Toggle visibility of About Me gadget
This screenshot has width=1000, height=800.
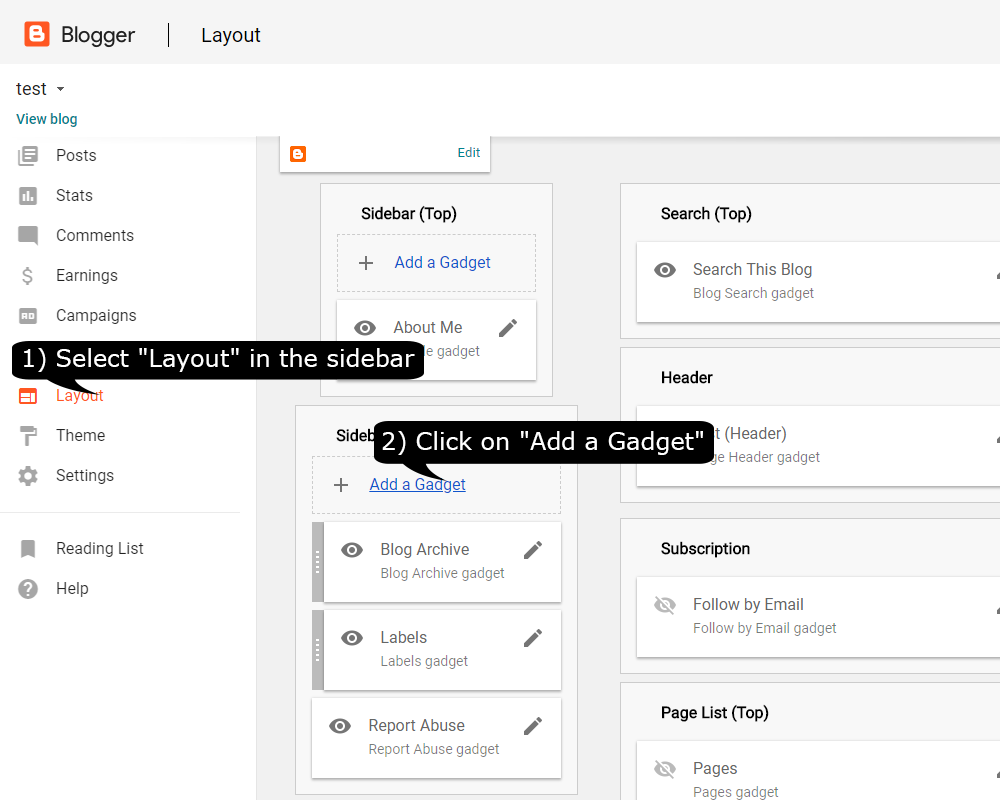pos(365,328)
